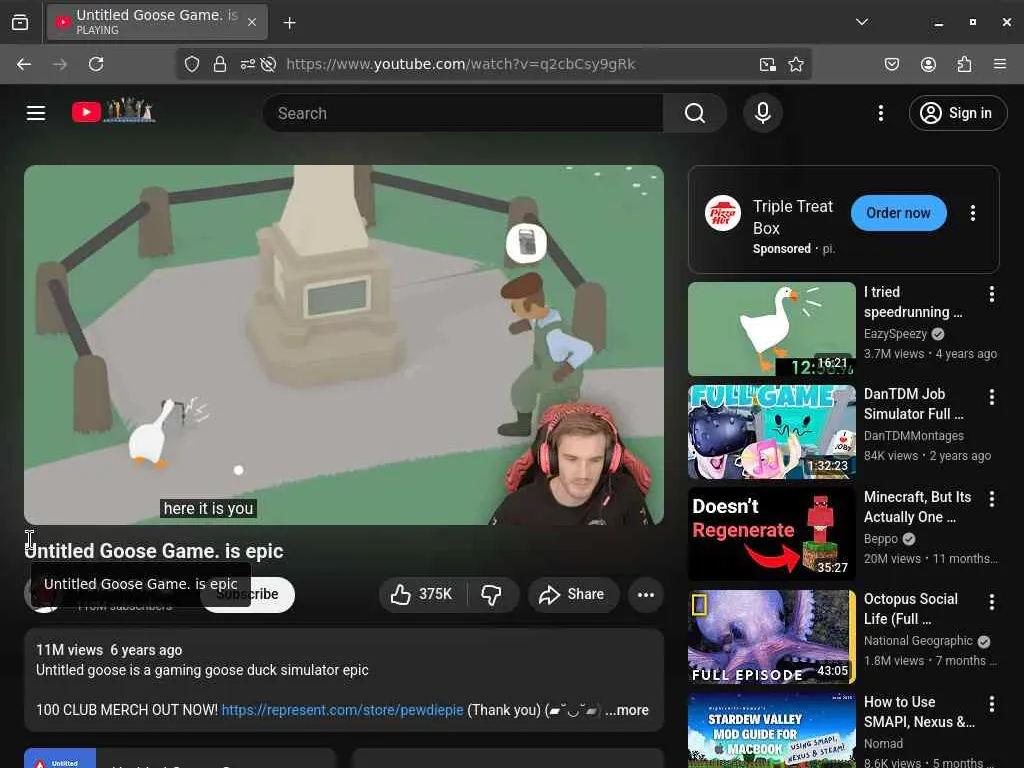1024x768 pixels.
Task: Open tracking protection shield icon
Action: (x=191, y=64)
